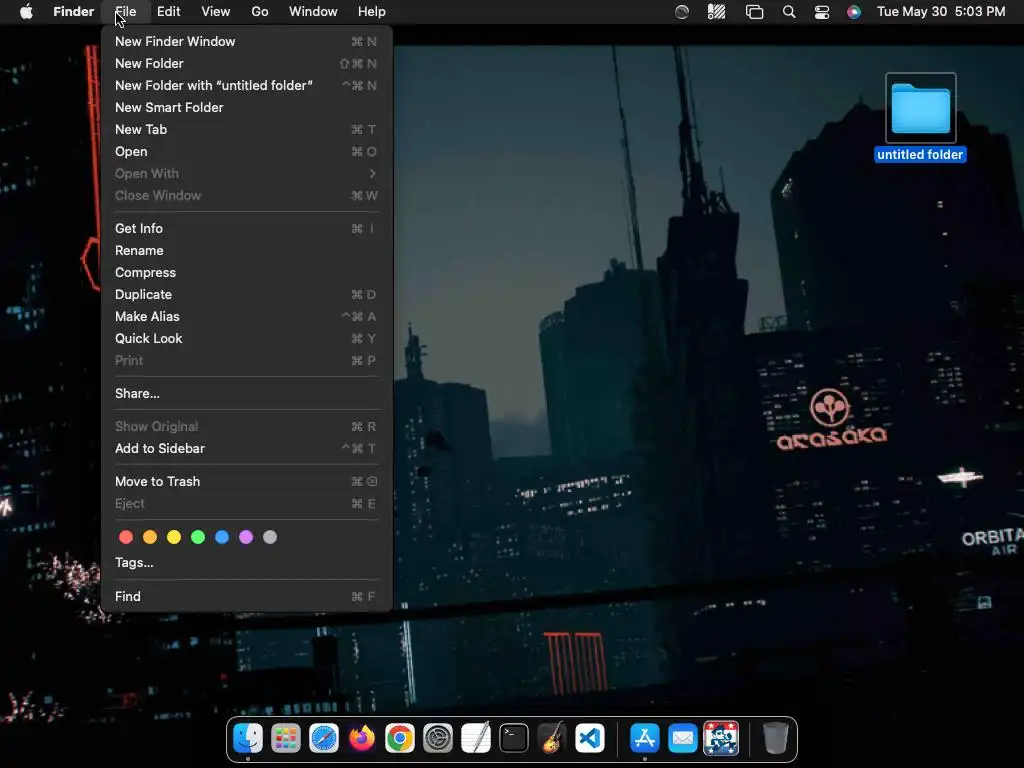This screenshot has width=1024, height=768.
Task: Choose Duplicate from File menu
Action: pyautogui.click(x=247, y=295)
